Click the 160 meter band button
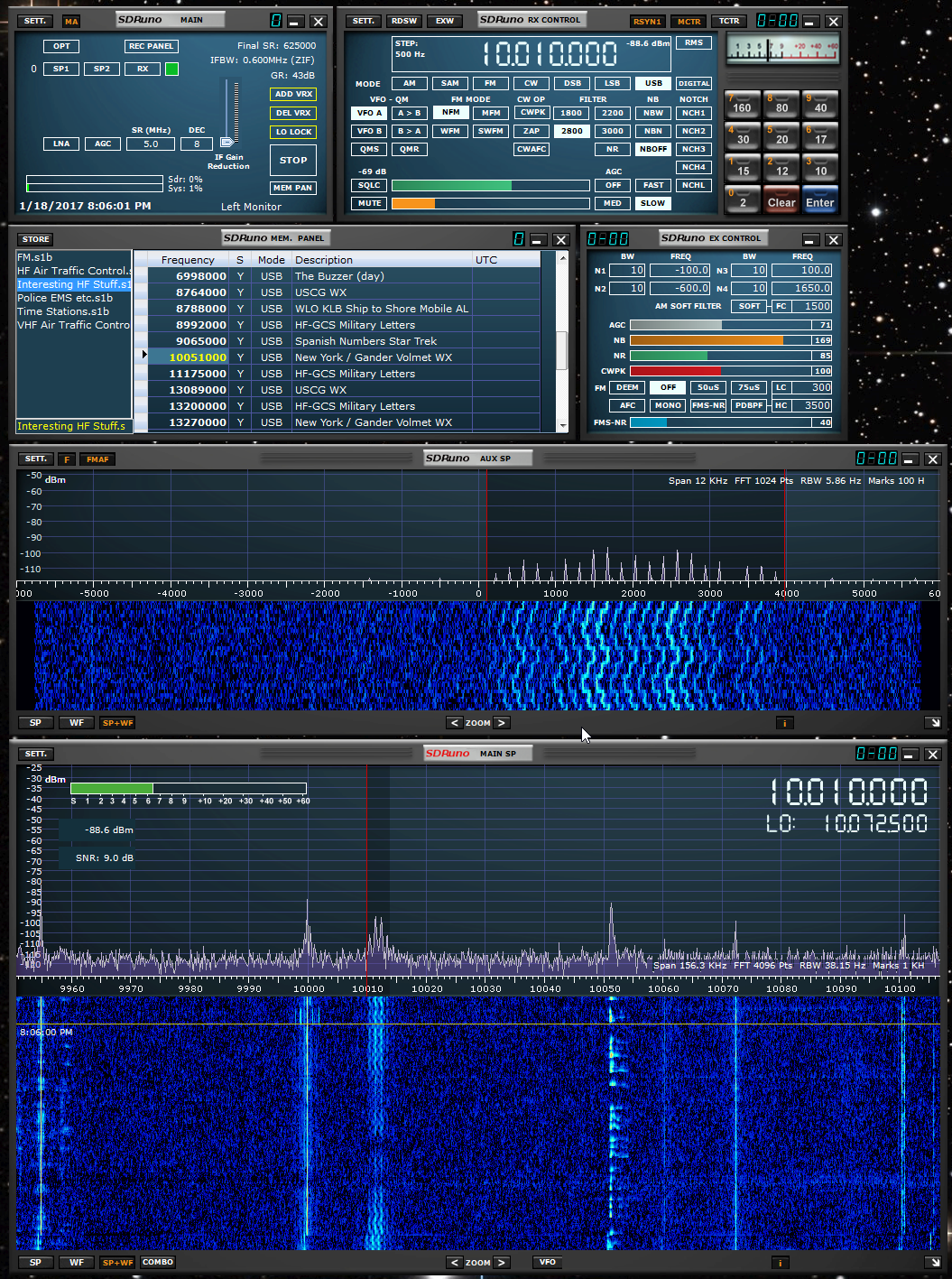This screenshot has height=1279, width=952. pyautogui.click(x=743, y=104)
